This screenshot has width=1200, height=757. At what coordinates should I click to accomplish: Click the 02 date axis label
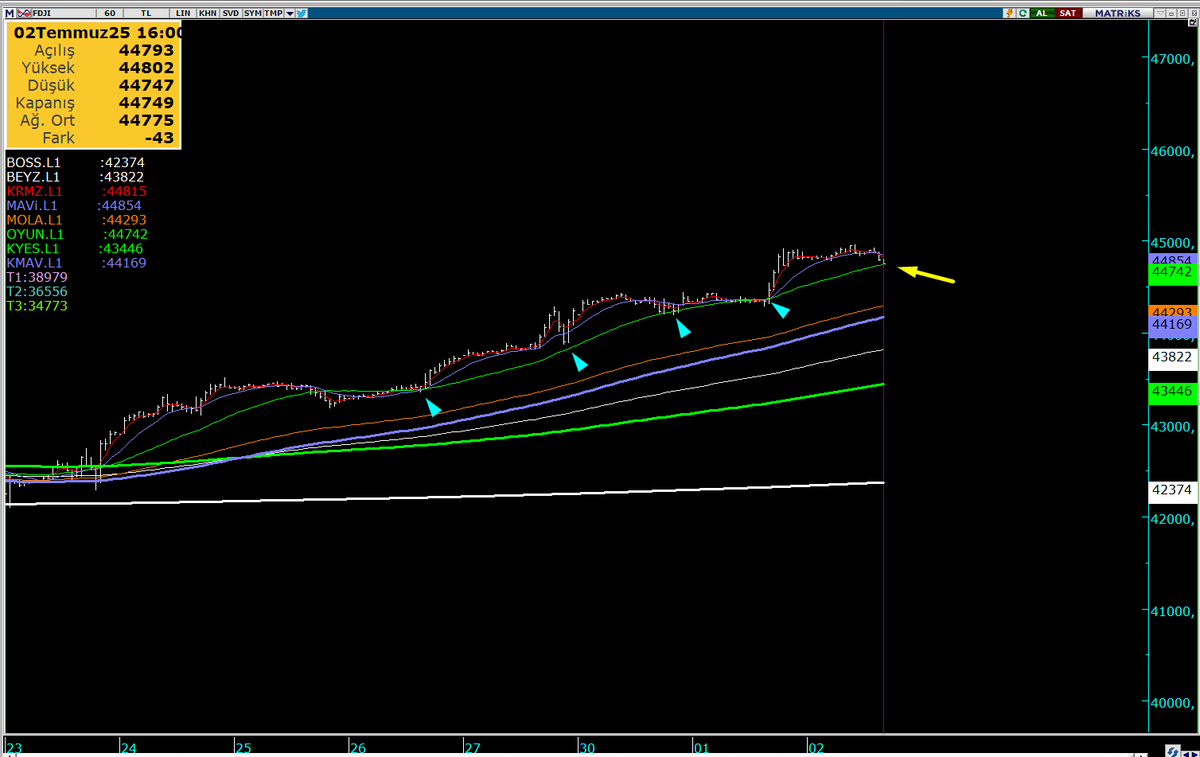coord(816,747)
